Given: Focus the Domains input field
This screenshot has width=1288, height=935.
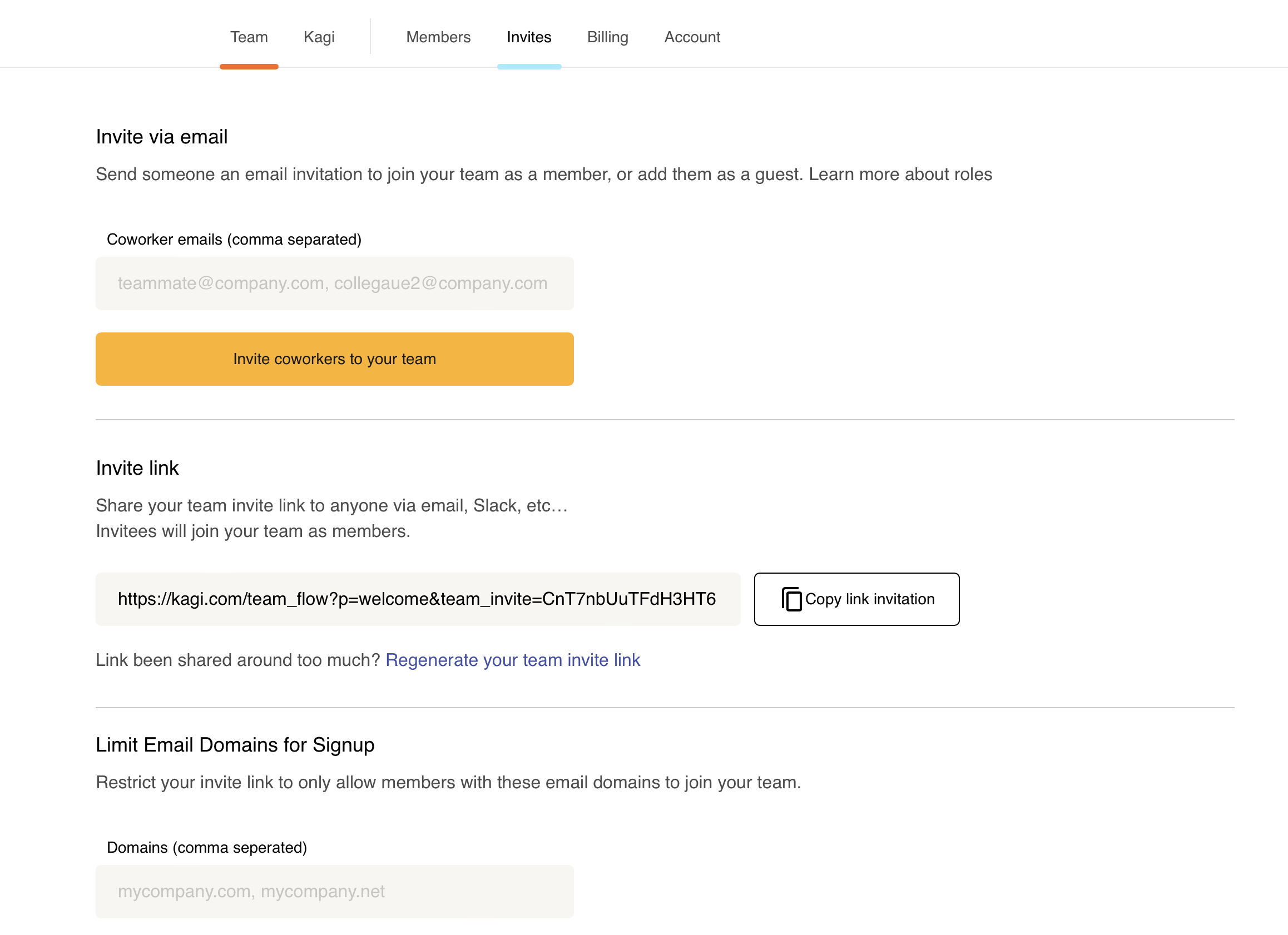Looking at the screenshot, I should [x=334, y=891].
